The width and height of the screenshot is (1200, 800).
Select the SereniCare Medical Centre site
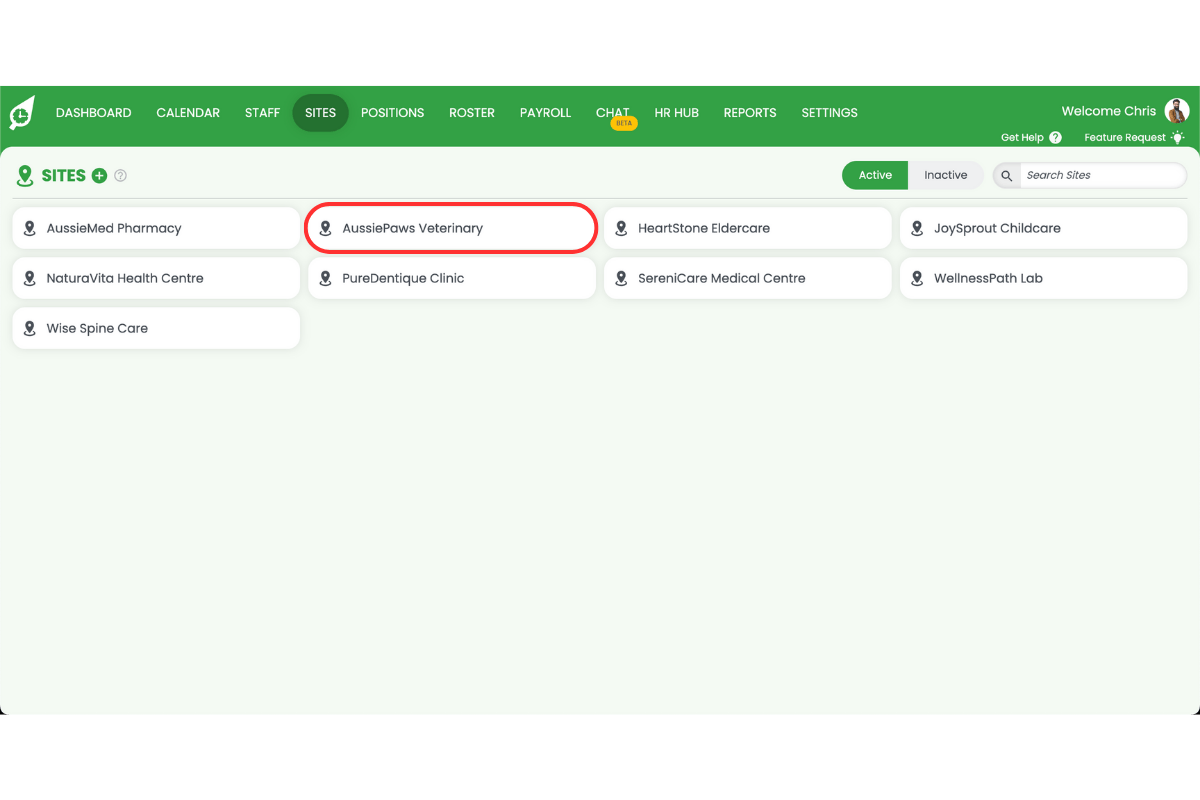pyautogui.click(x=747, y=278)
